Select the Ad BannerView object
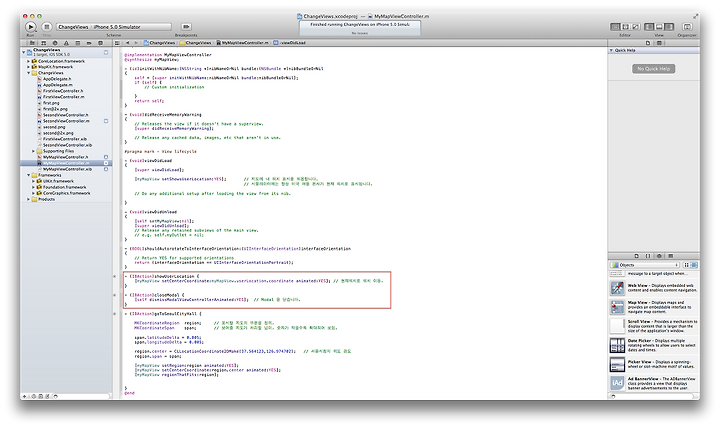 pyautogui.click(x=654, y=383)
